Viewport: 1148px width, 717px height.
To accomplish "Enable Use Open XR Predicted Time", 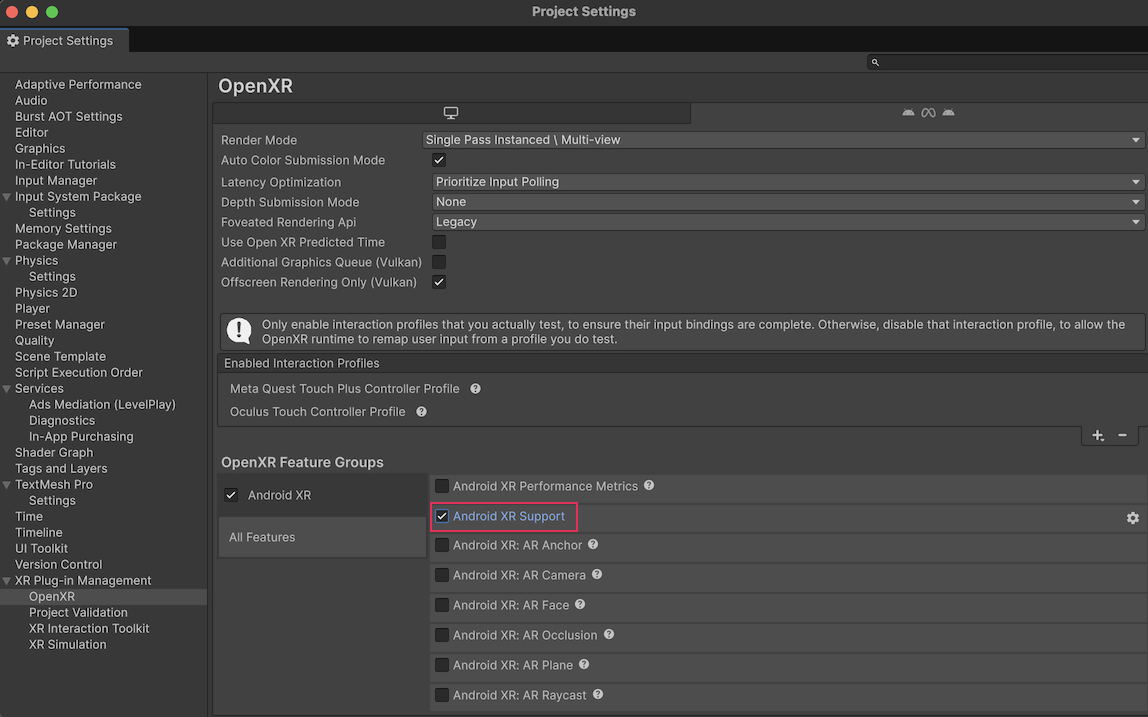I will click(x=439, y=242).
